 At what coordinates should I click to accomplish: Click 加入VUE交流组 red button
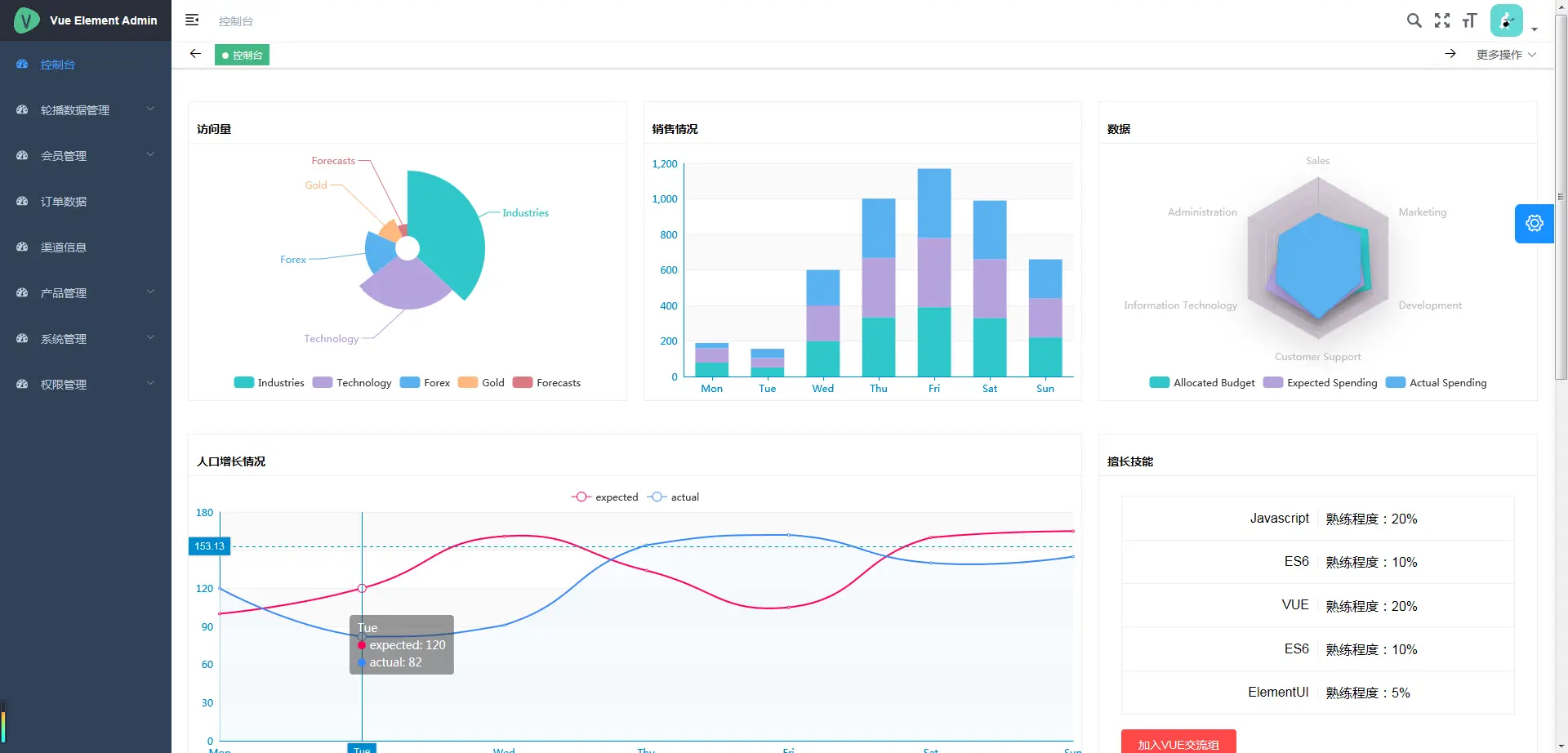coord(1178,743)
